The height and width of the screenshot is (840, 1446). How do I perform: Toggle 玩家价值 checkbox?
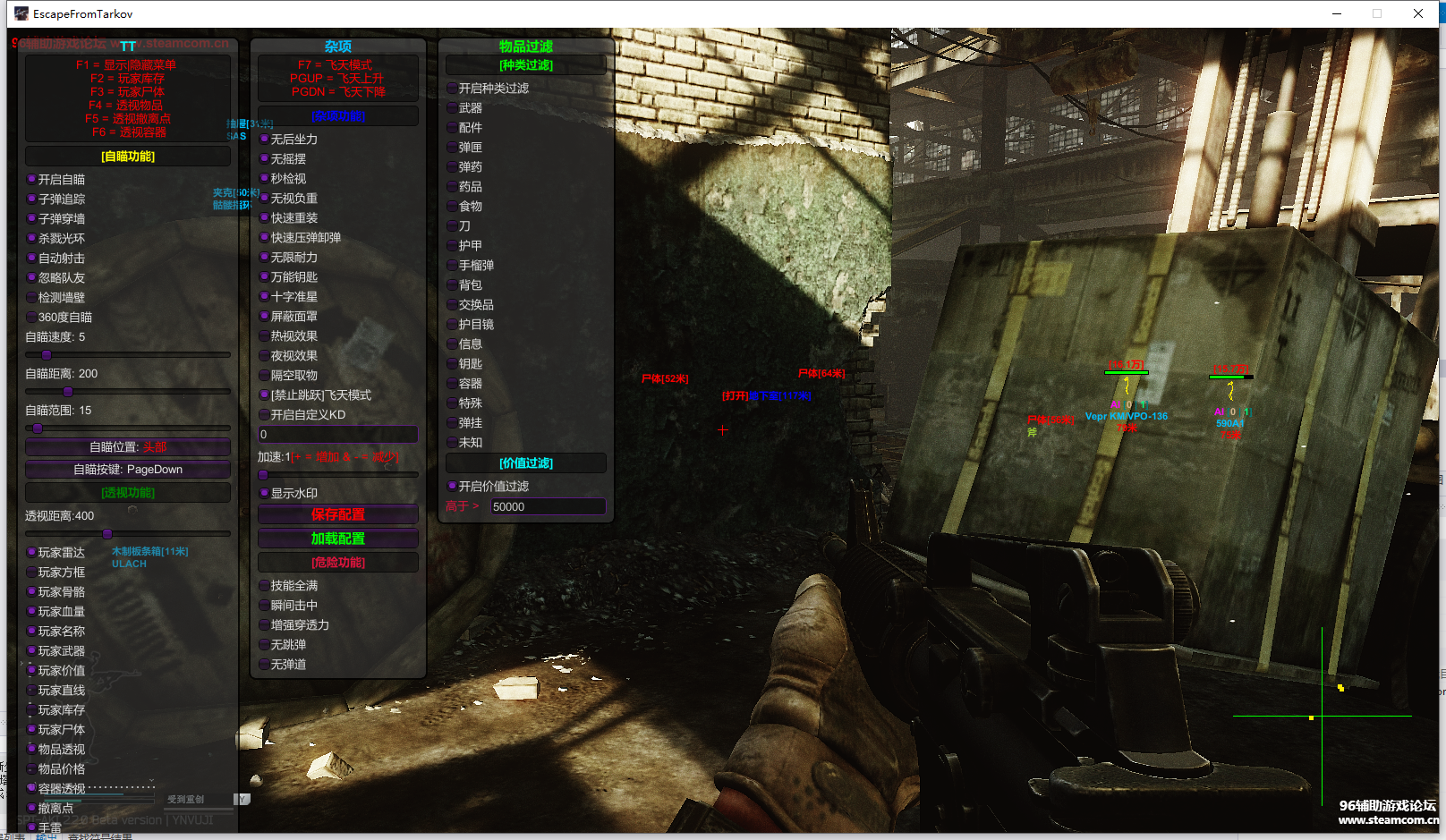(32, 670)
